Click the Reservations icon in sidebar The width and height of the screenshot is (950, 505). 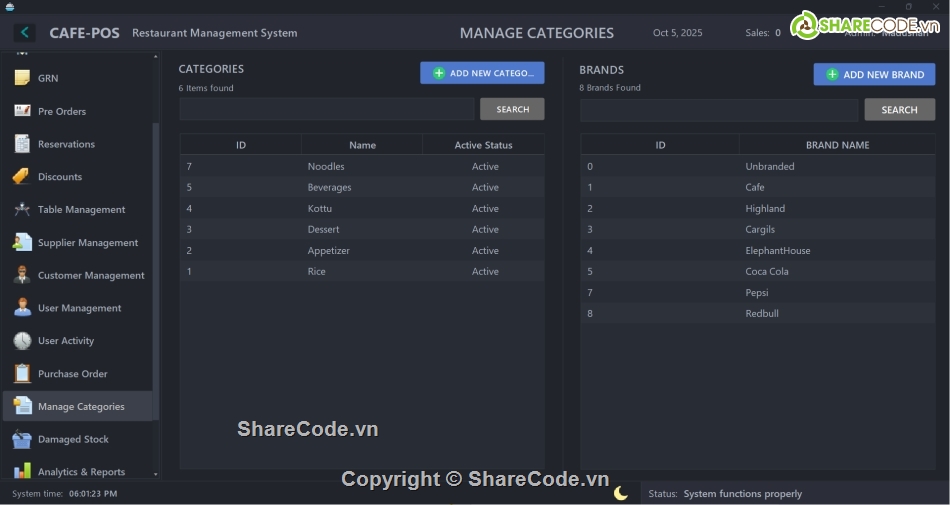[x=22, y=144]
